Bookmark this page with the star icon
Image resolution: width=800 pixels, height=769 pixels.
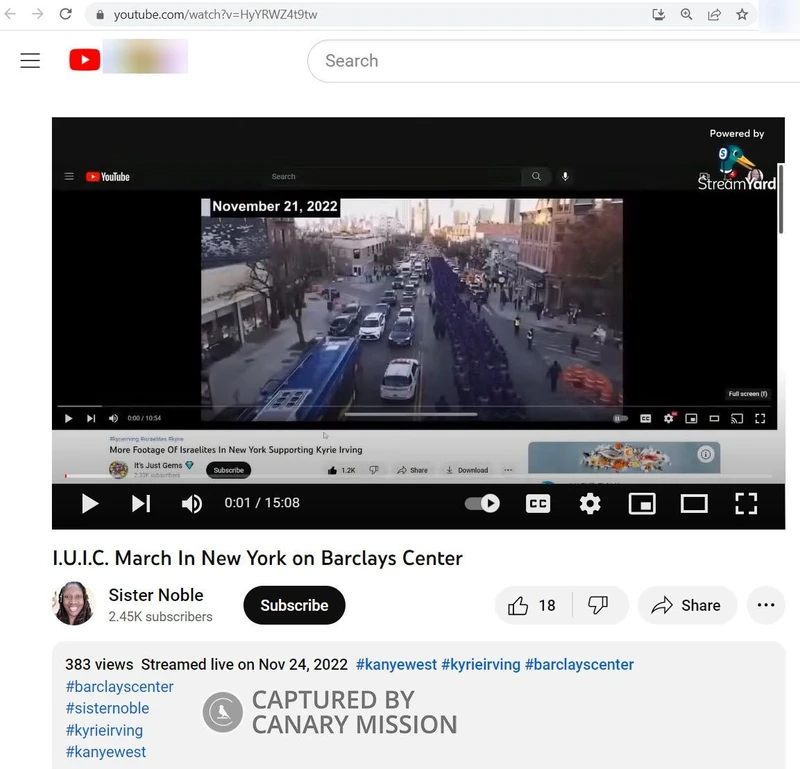743,14
